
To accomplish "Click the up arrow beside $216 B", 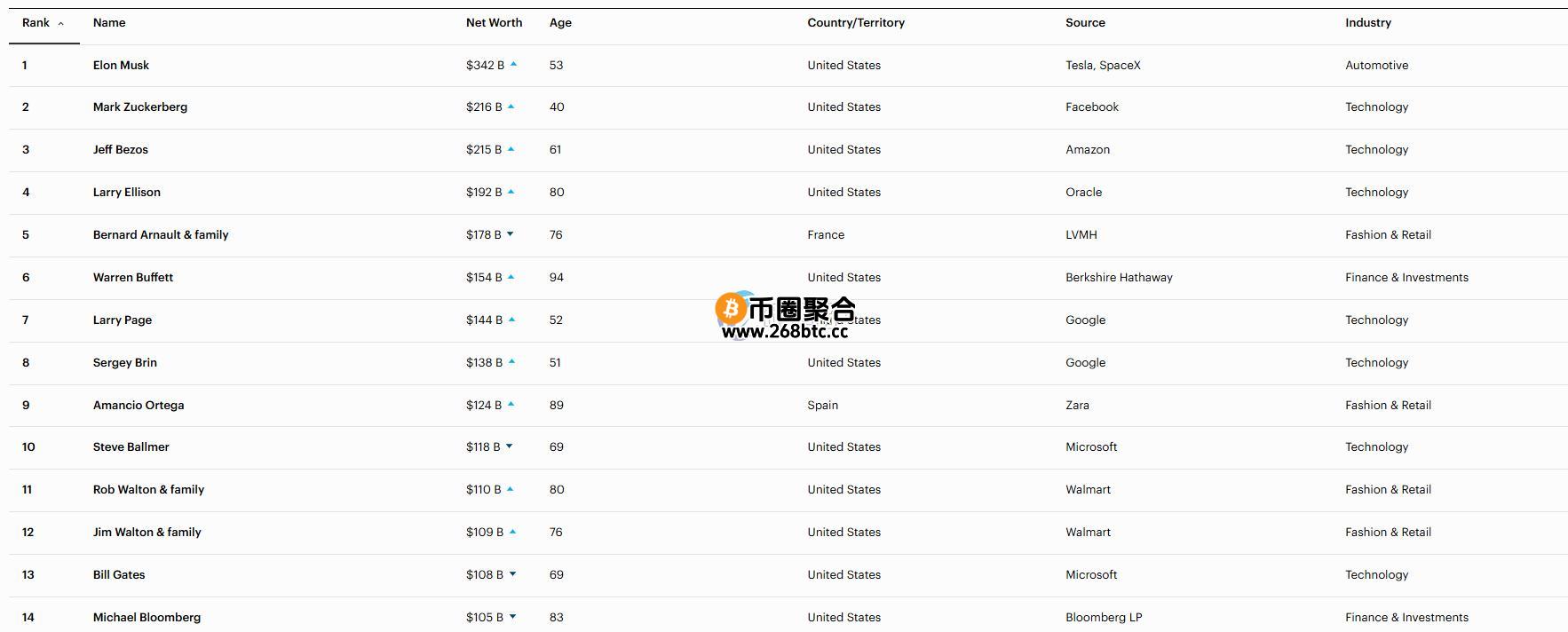I will (x=511, y=107).
